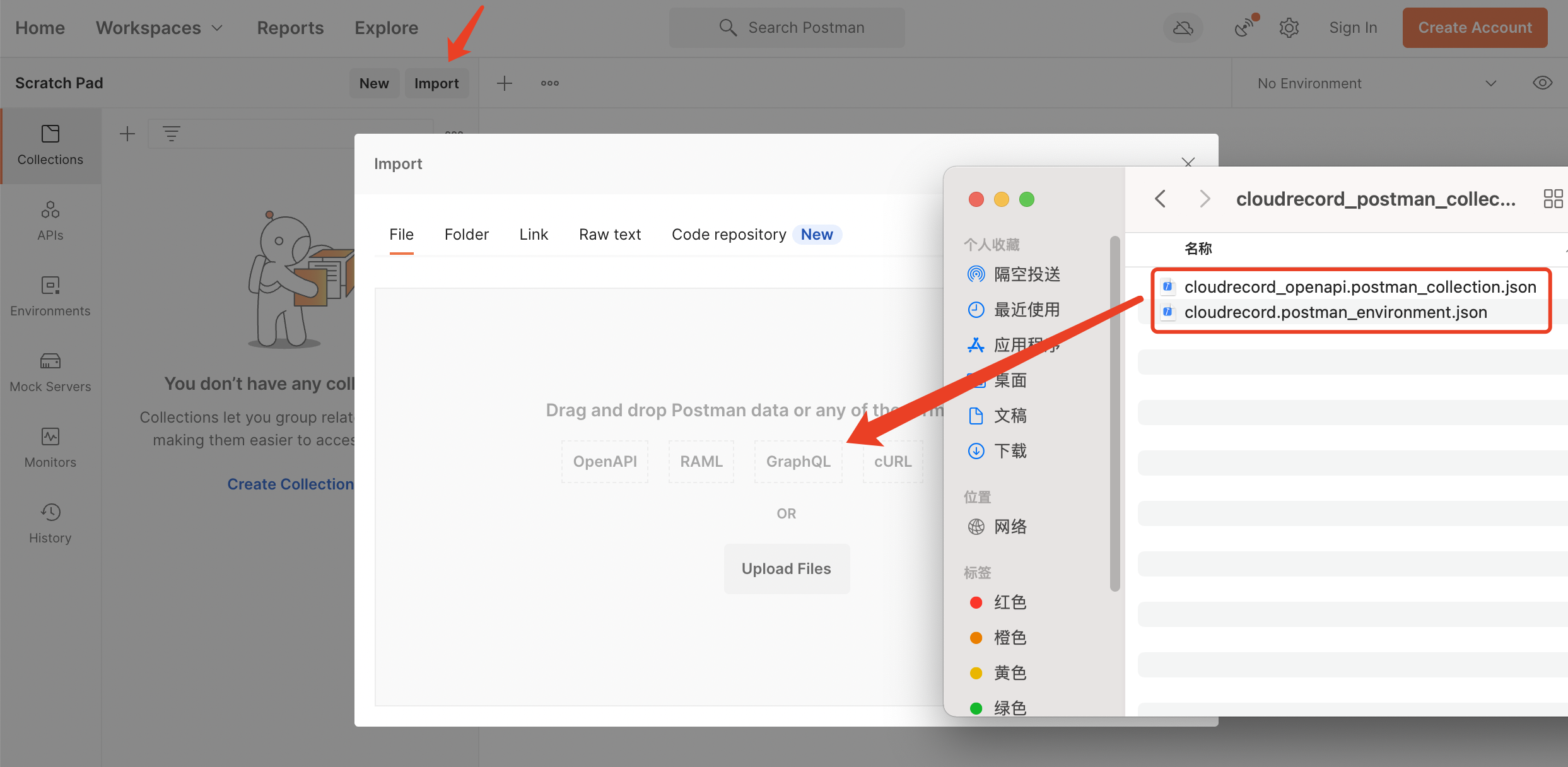Open the History sidebar panel

pos(50,524)
